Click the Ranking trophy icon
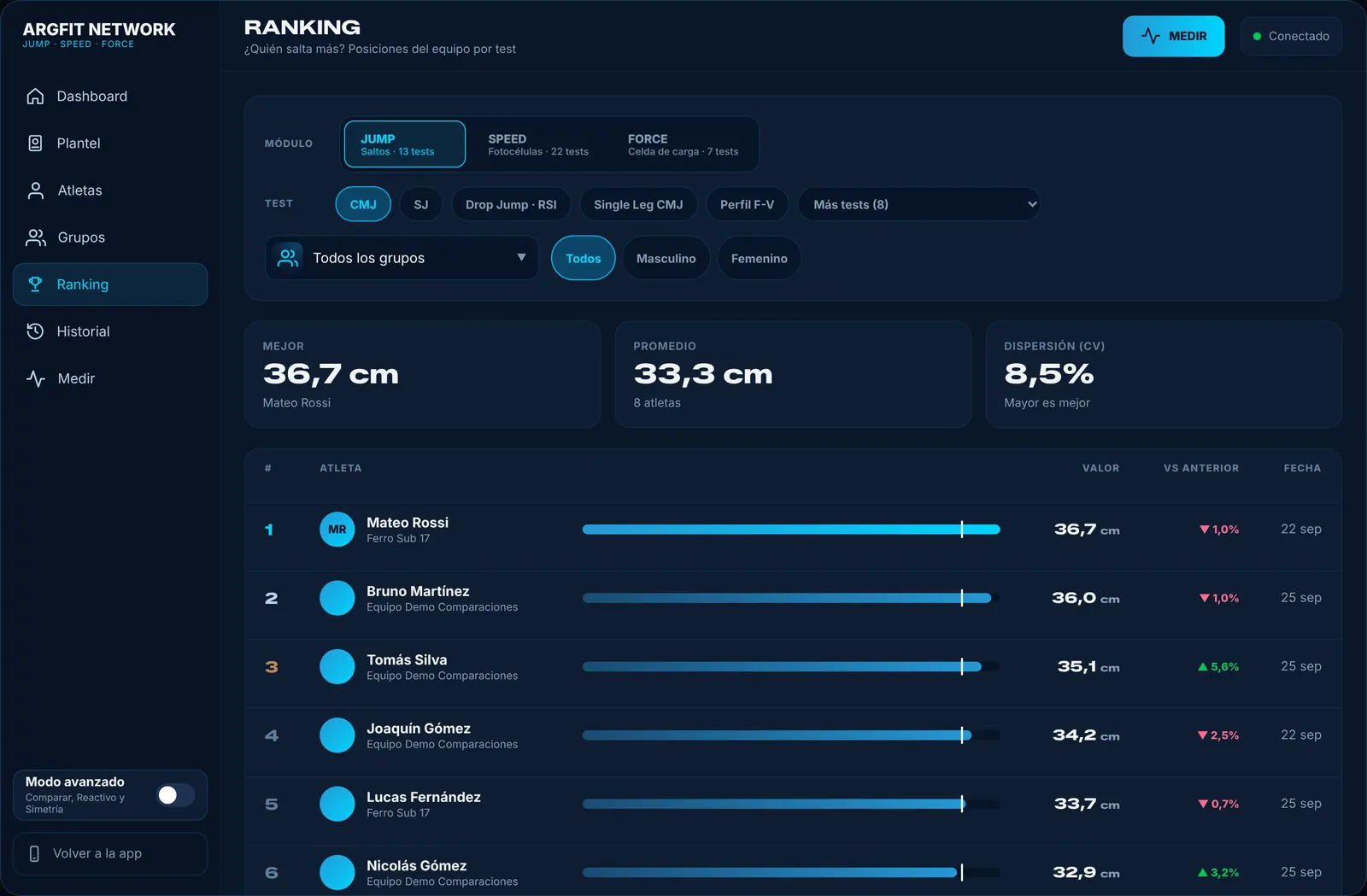 pos(35,284)
